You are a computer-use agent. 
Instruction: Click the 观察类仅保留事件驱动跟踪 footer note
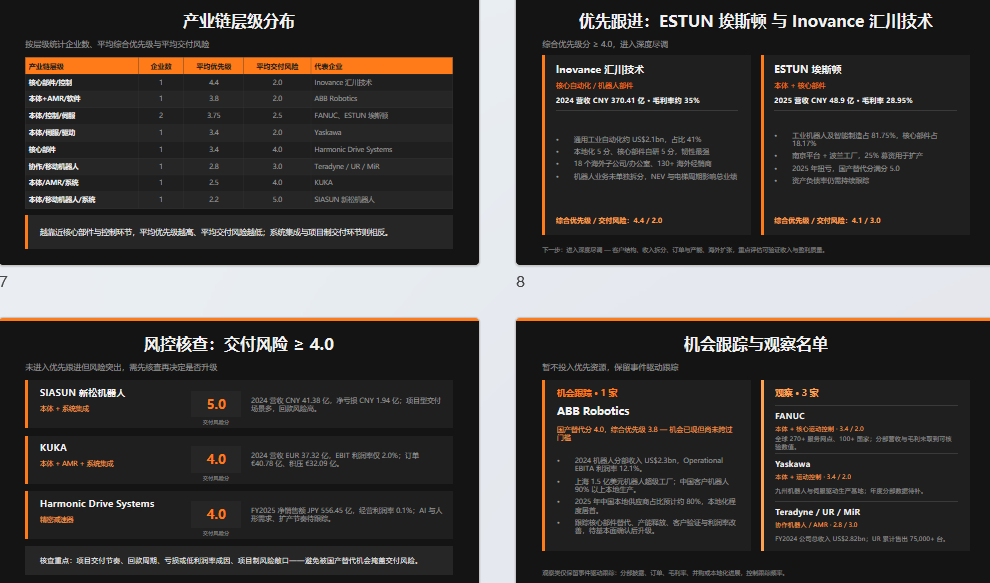664,573
